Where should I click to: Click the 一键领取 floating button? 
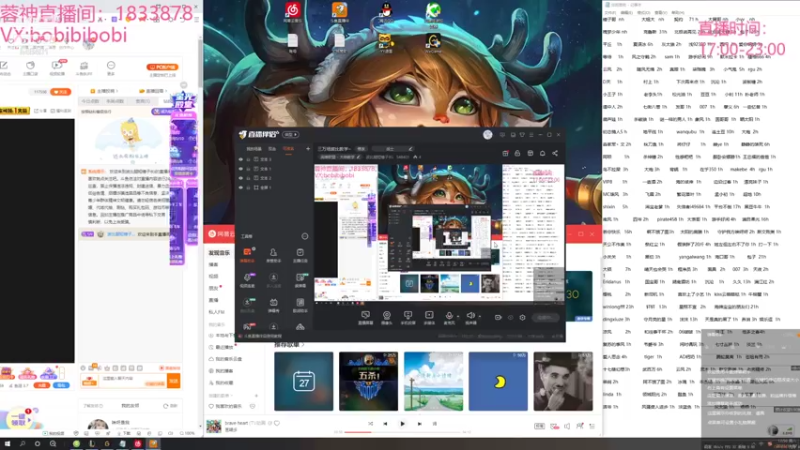point(19,419)
